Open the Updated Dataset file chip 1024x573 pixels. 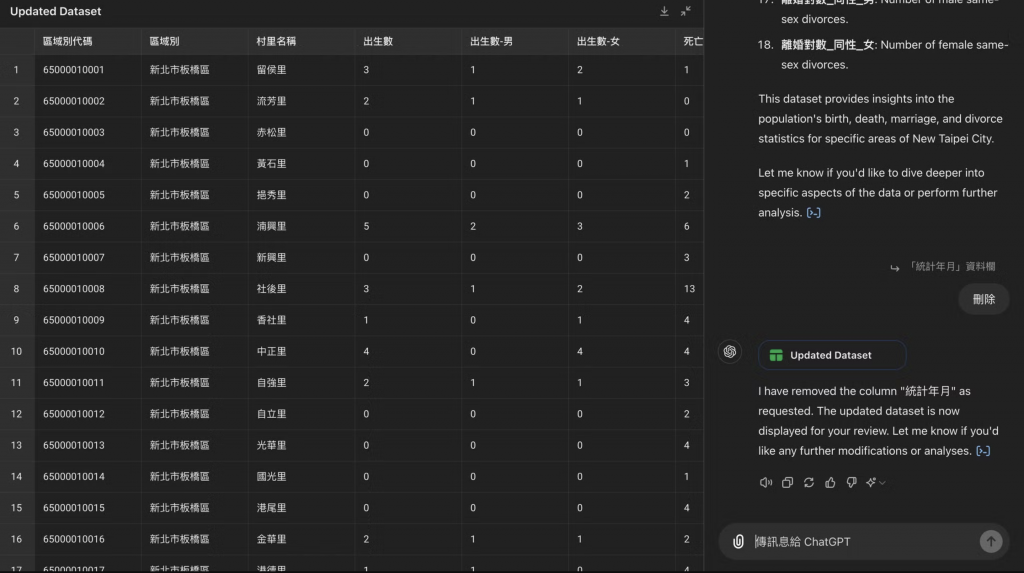[832, 355]
